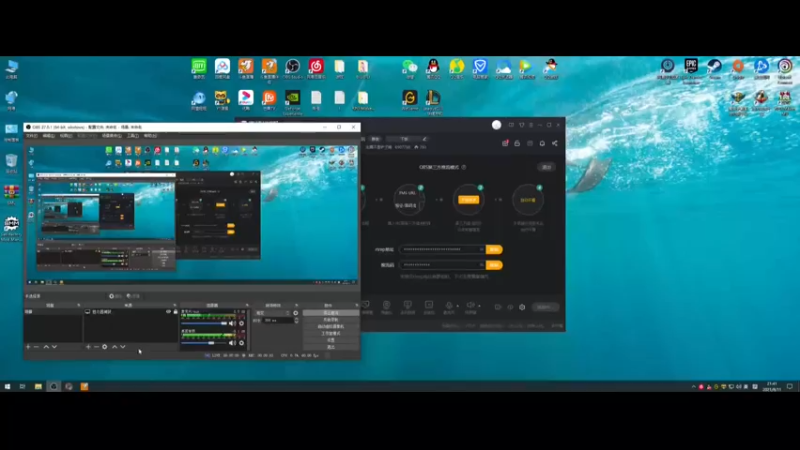
Task: Open the File menu in OBS
Action: 32,136
